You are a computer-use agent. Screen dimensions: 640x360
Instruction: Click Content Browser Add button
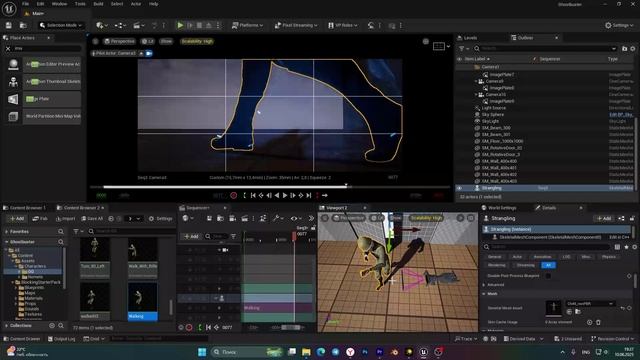click(17, 219)
